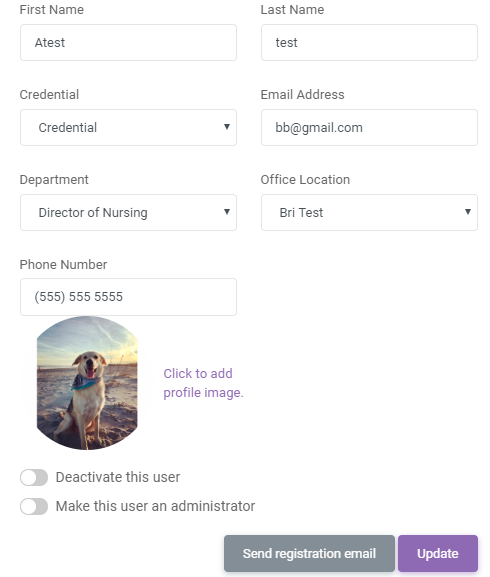Viewport: 490px width, 577px height.
Task: Click the 'Click to add profile image' link
Action: (x=203, y=383)
